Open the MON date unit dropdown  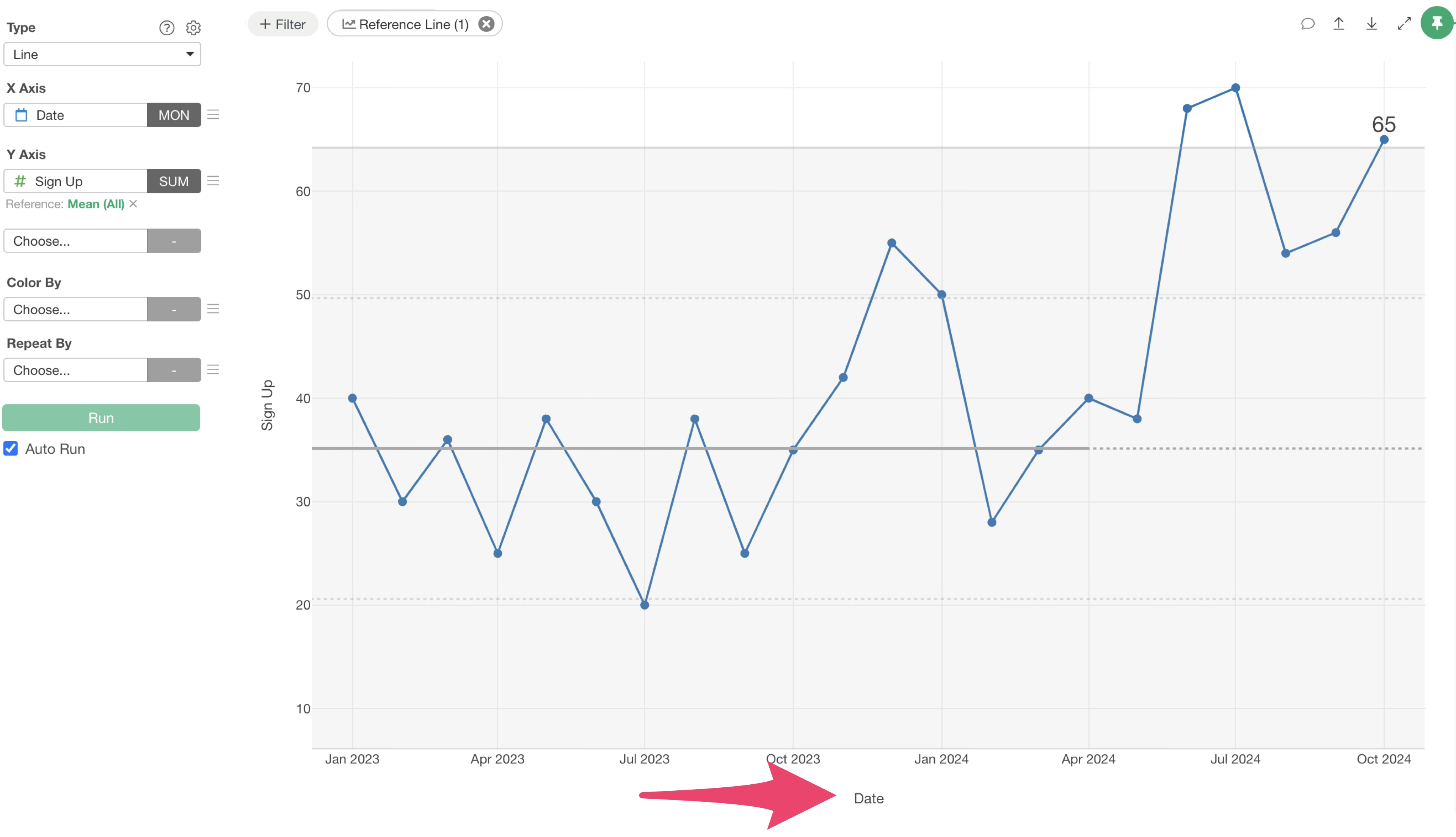click(x=174, y=115)
